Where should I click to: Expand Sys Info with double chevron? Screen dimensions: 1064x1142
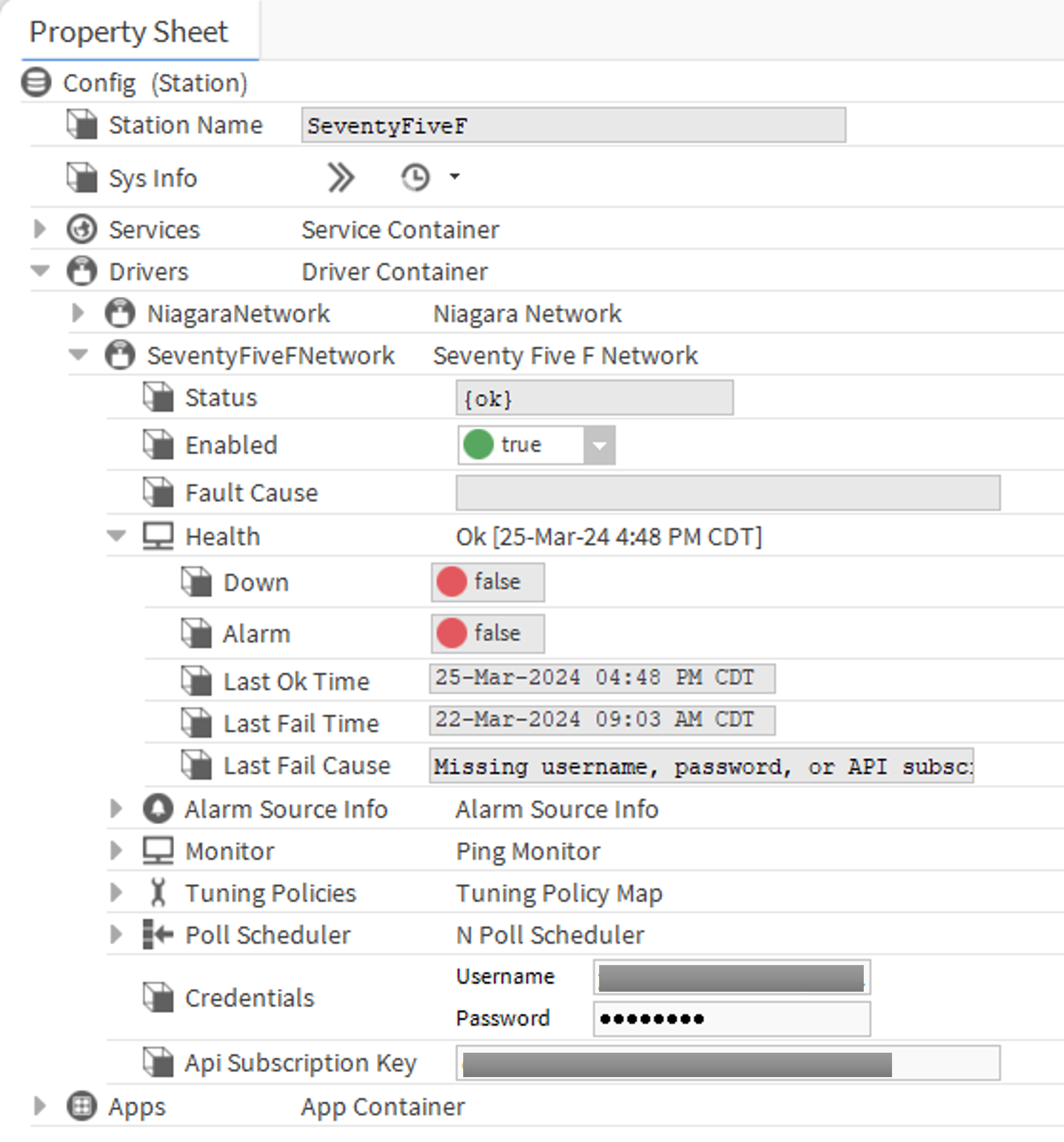341,177
